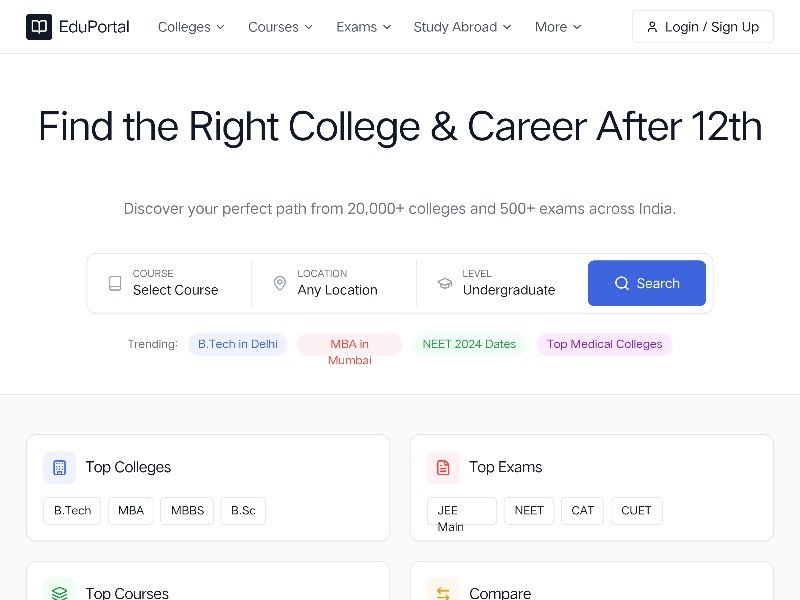Pick the MBBS chip under Top Colleges
The image size is (800, 600).
[x=187, y=510]
